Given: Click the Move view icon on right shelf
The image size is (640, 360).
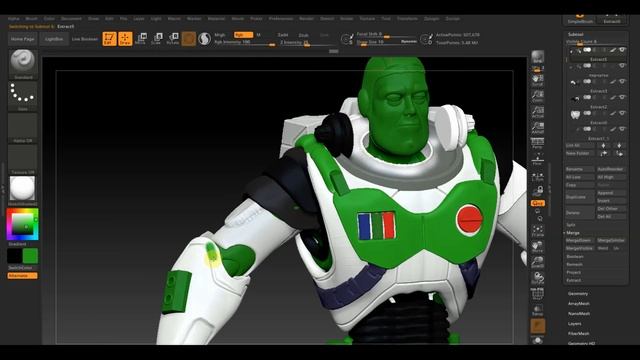Looking at the screenshot, I should coord(538,247).
